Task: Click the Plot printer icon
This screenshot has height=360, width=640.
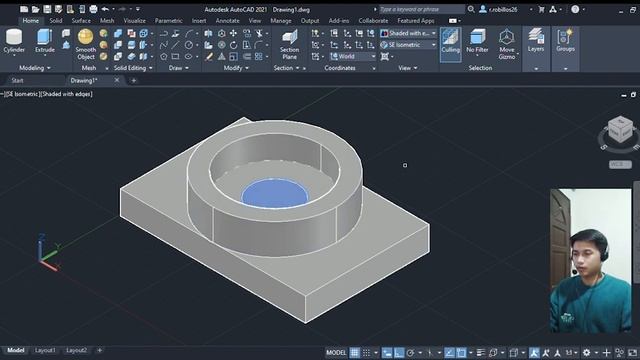Action: coord(93,9)
